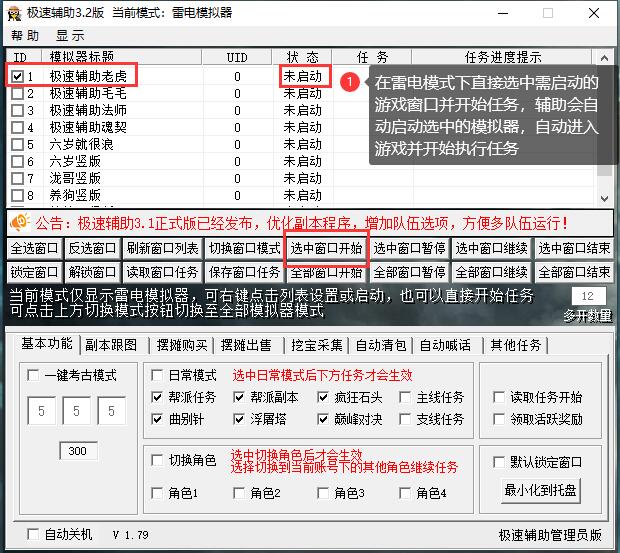Open the 显示 menu
620x553 pixels.
click(70, 36)
